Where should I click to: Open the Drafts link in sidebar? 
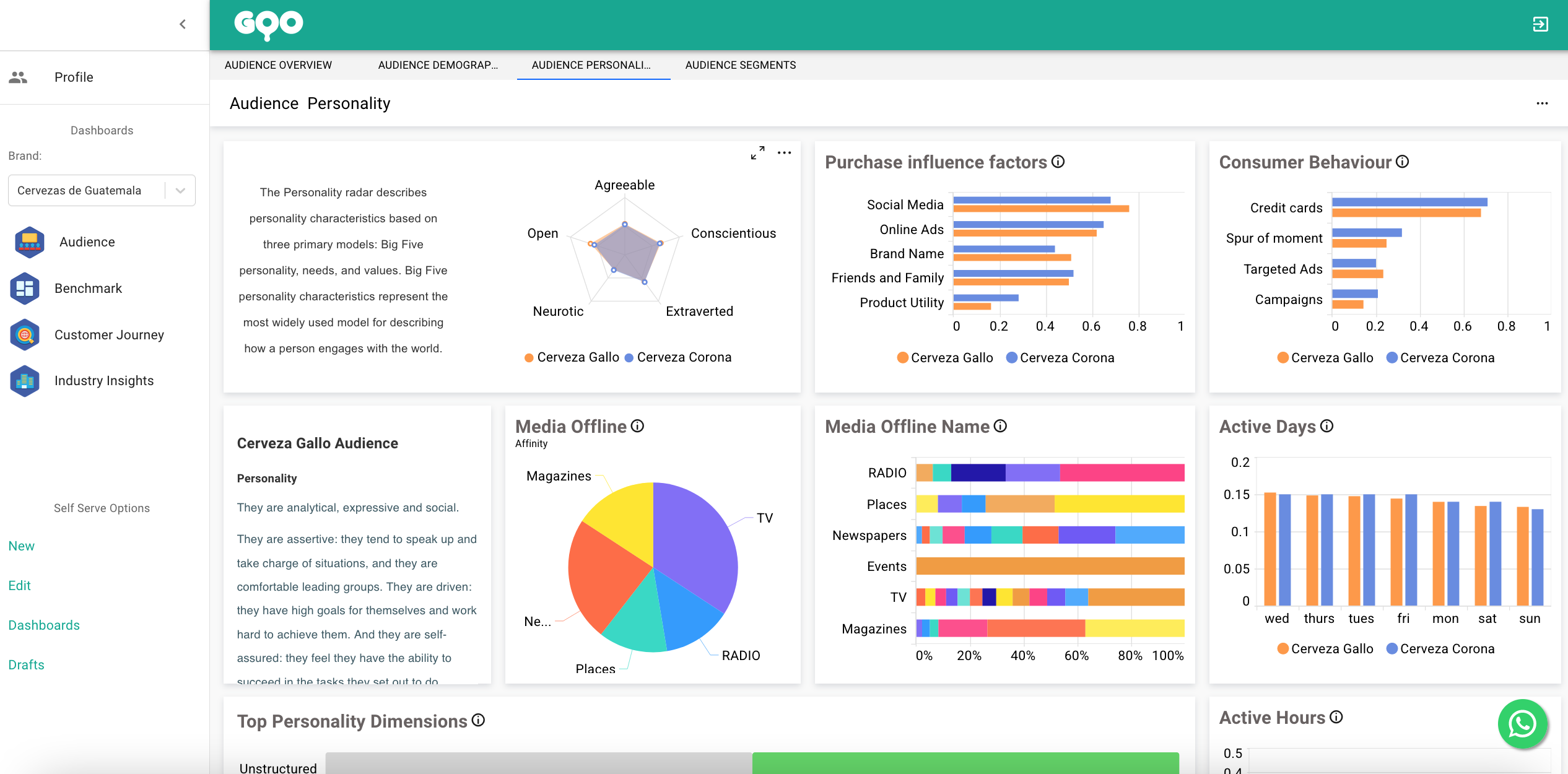tap(27, 665)
